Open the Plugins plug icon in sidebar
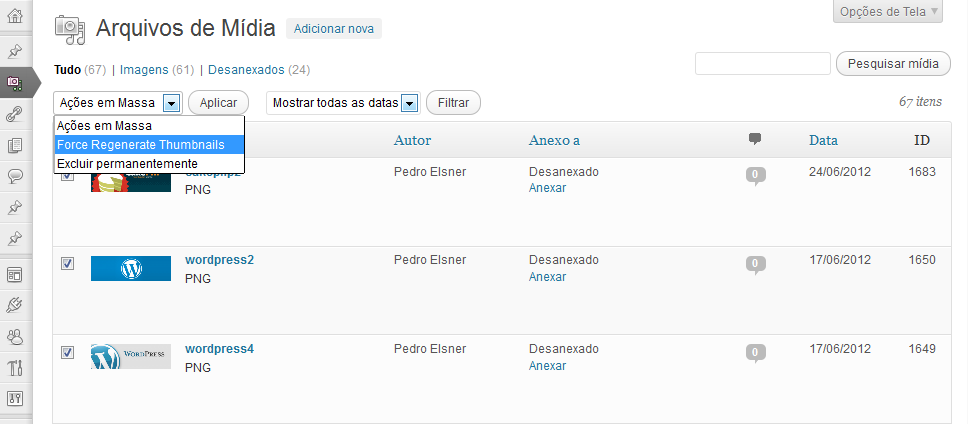The height and width of the screenshot is (424, 968). (15, 305)
